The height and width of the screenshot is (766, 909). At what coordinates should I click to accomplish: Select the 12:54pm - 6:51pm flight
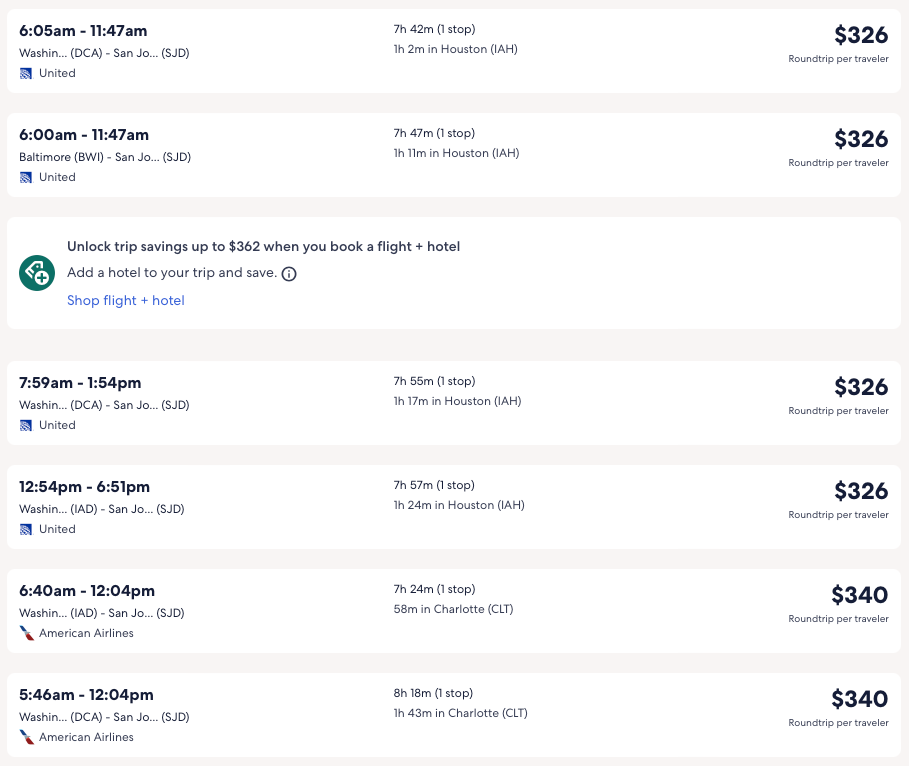[x=84, y=487]
